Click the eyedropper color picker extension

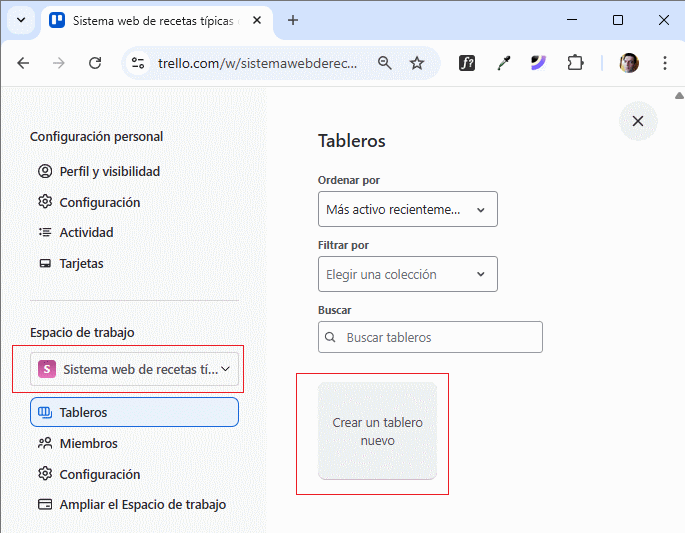[x=504, y=63]
